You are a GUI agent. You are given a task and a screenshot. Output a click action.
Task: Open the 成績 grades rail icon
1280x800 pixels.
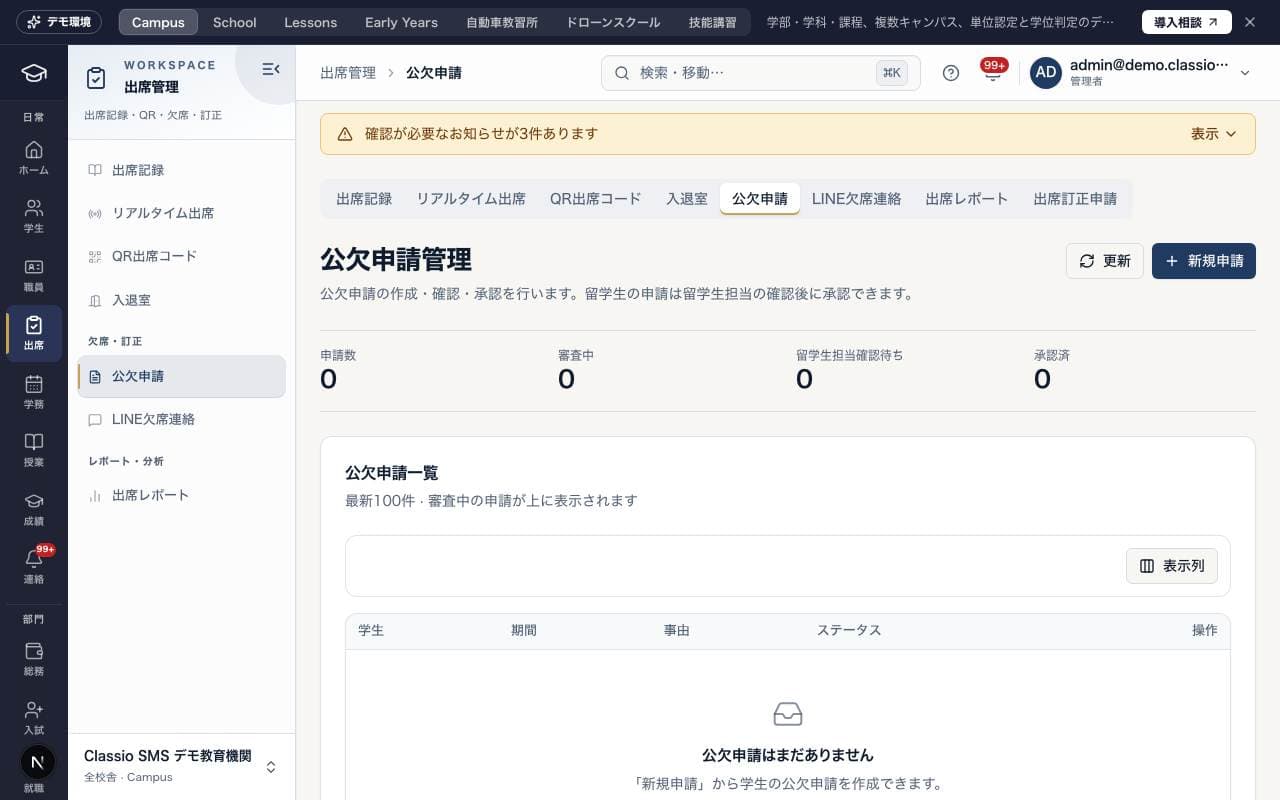point(34,509)
